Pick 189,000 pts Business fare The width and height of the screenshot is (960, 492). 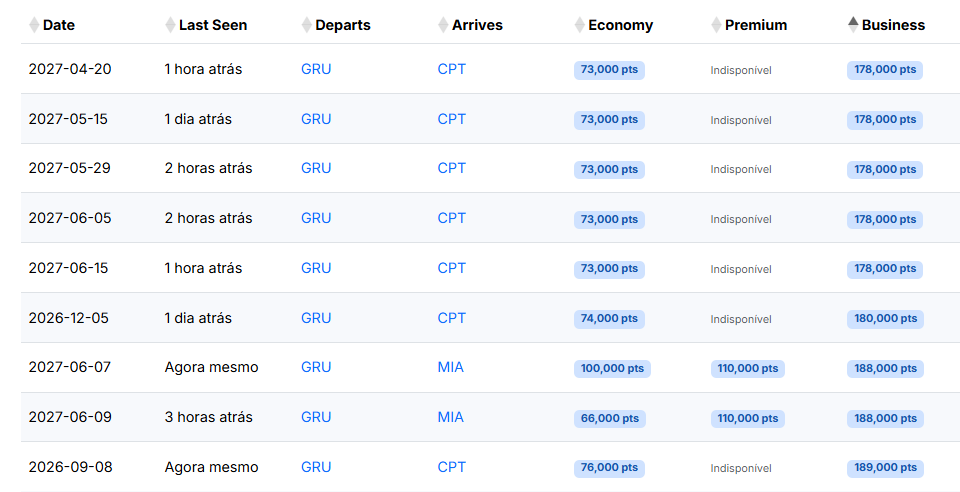coord(885,468)
